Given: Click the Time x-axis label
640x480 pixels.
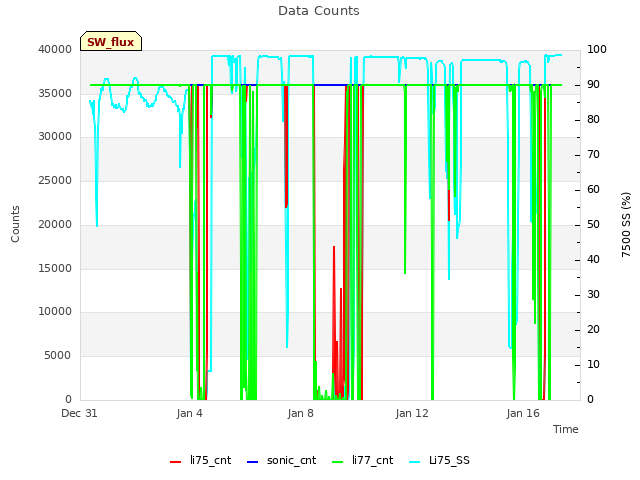Looking at the screenshot, I should pos(566,429).
